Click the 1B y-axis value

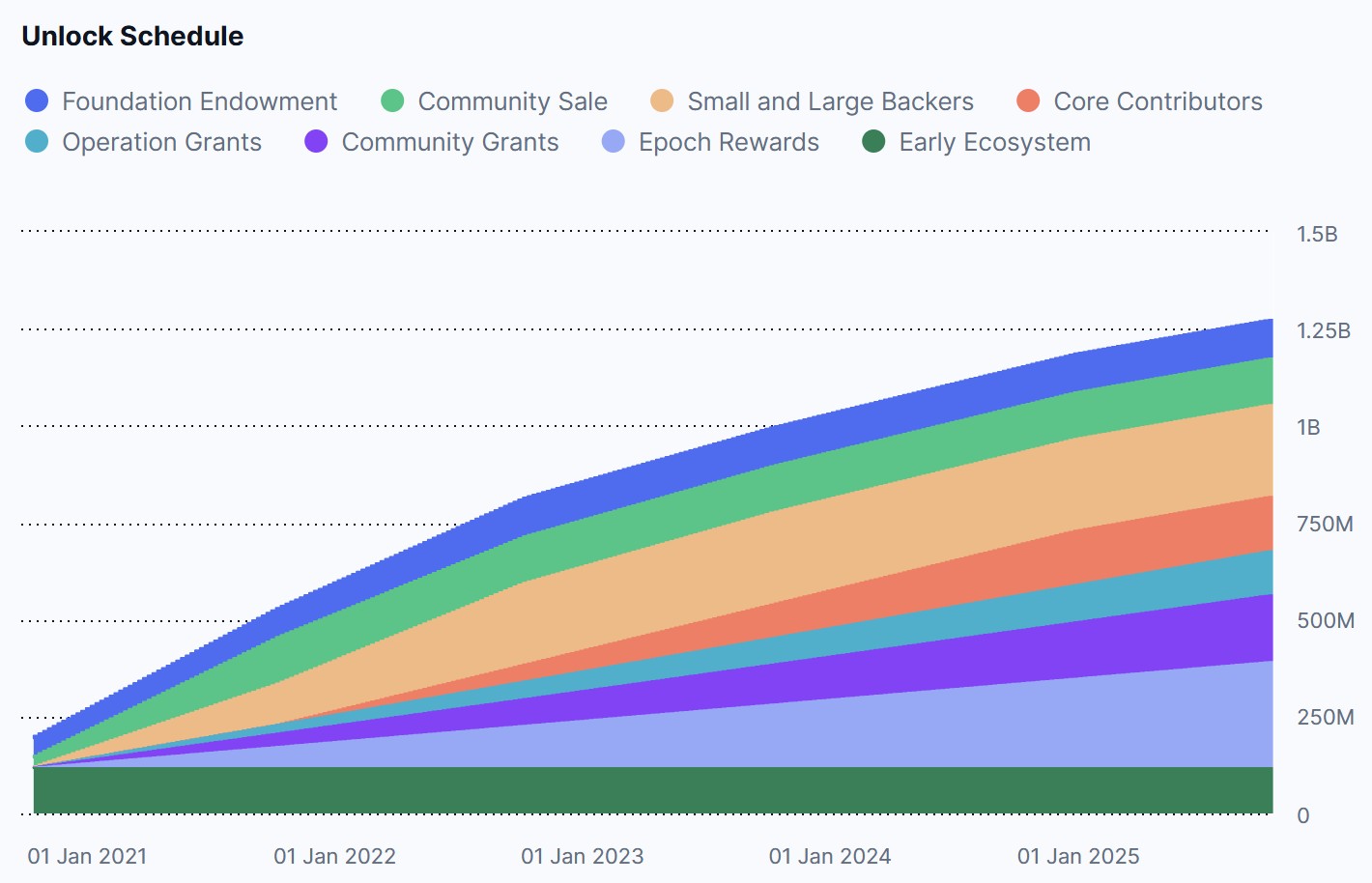tap(1308, 427)
